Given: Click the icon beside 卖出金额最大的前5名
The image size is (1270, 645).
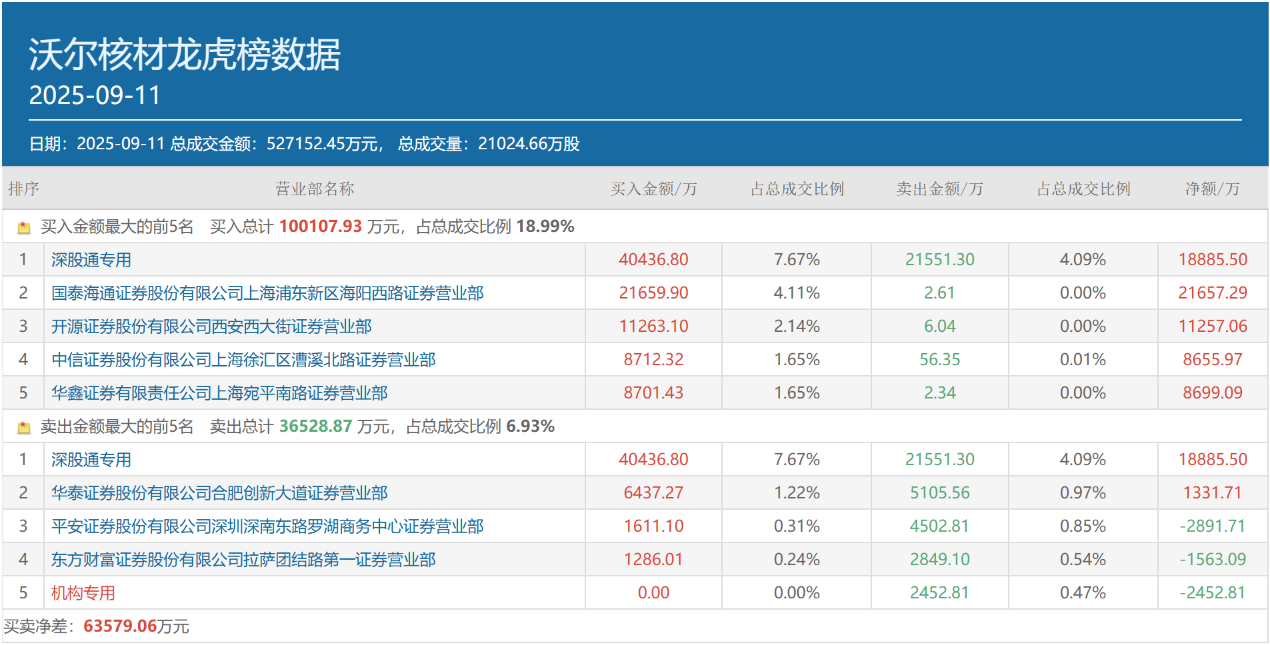Looking at the screenshot, I should (24, 427).
